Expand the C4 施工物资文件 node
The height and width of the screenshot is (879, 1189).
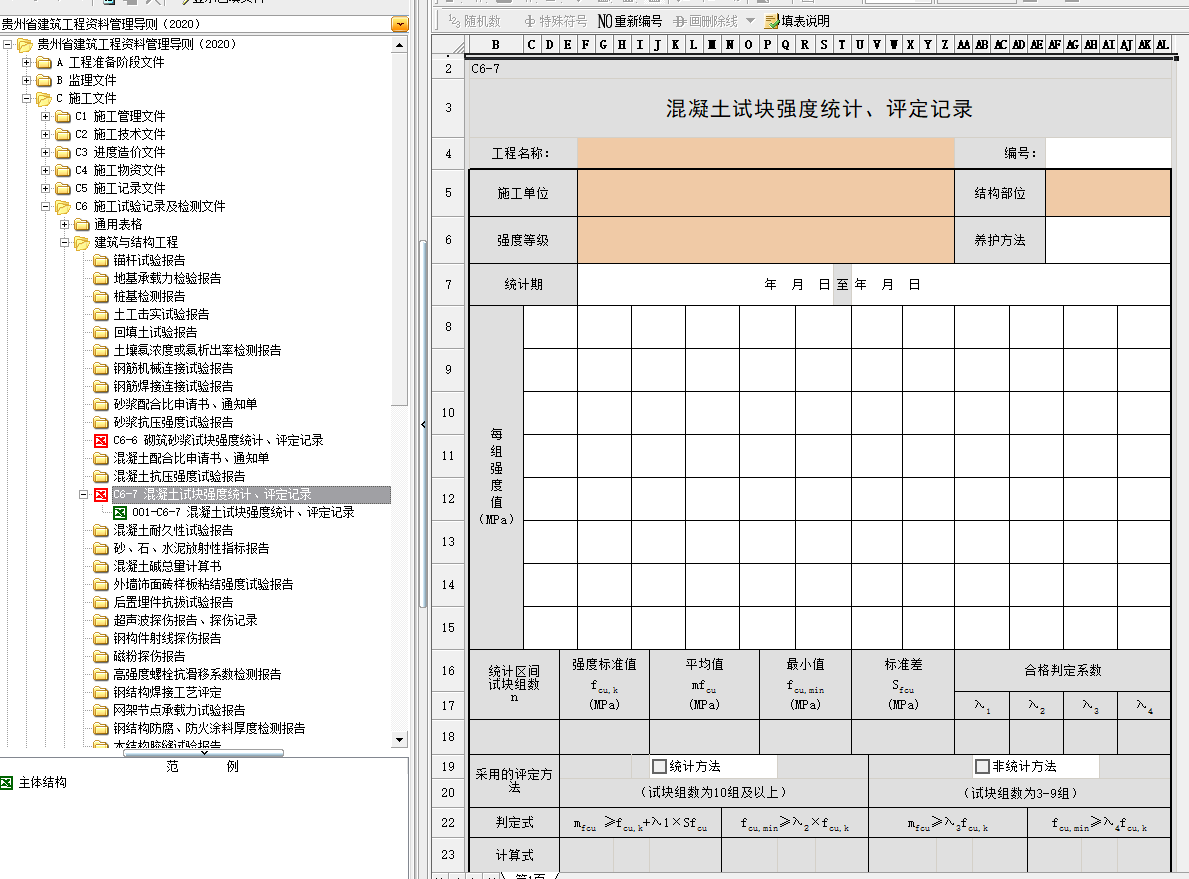tap(45, 171)
